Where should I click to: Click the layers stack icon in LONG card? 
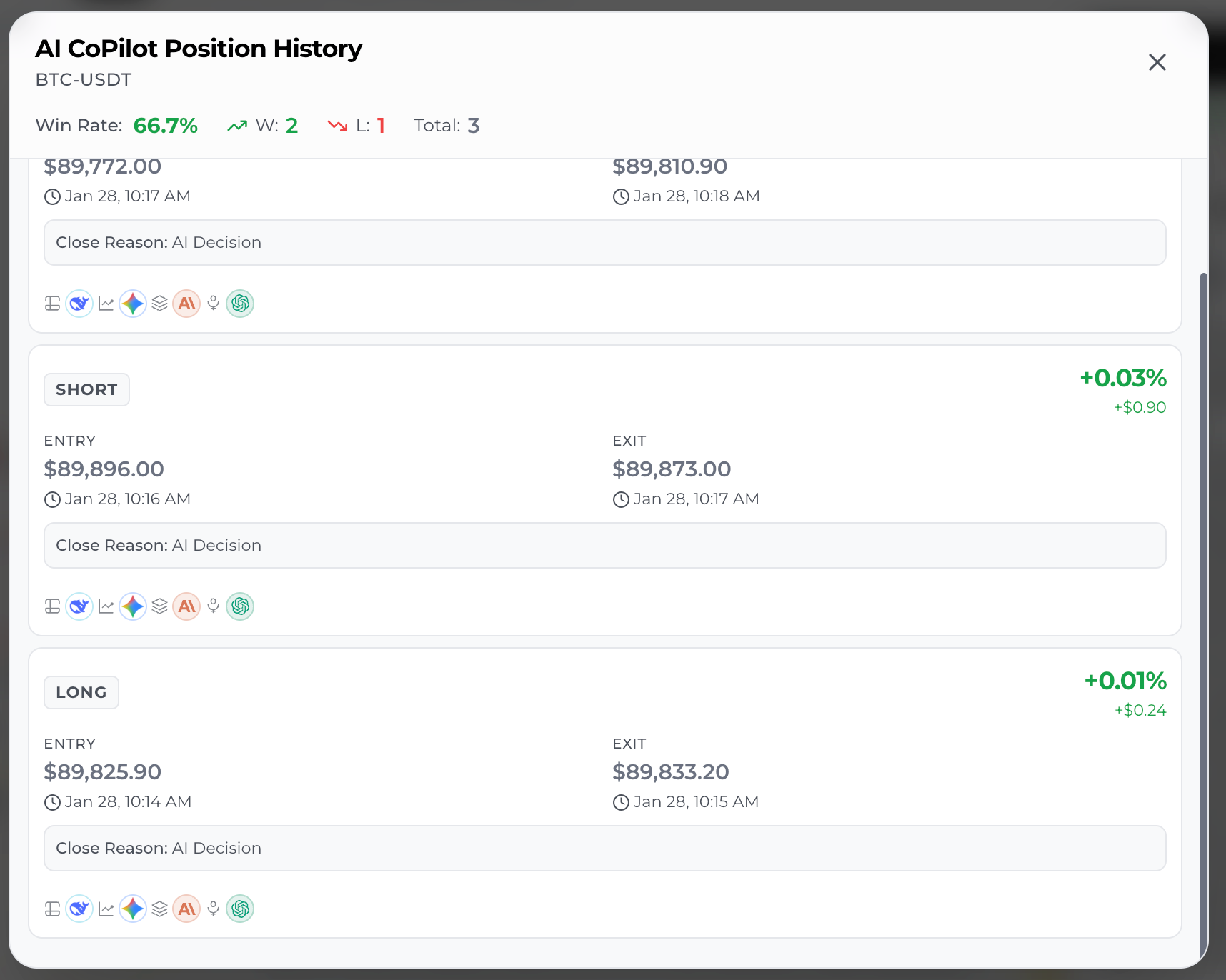(x=159, y=909)
